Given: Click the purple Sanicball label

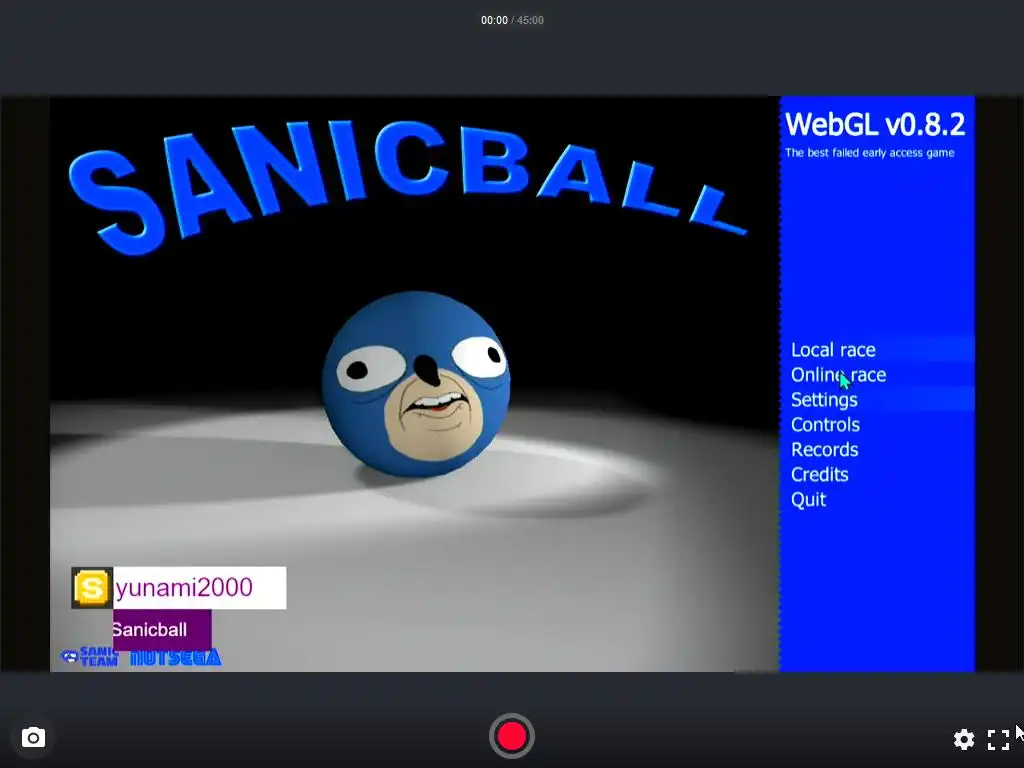Looking at the screenshot, I should point(162,630).
